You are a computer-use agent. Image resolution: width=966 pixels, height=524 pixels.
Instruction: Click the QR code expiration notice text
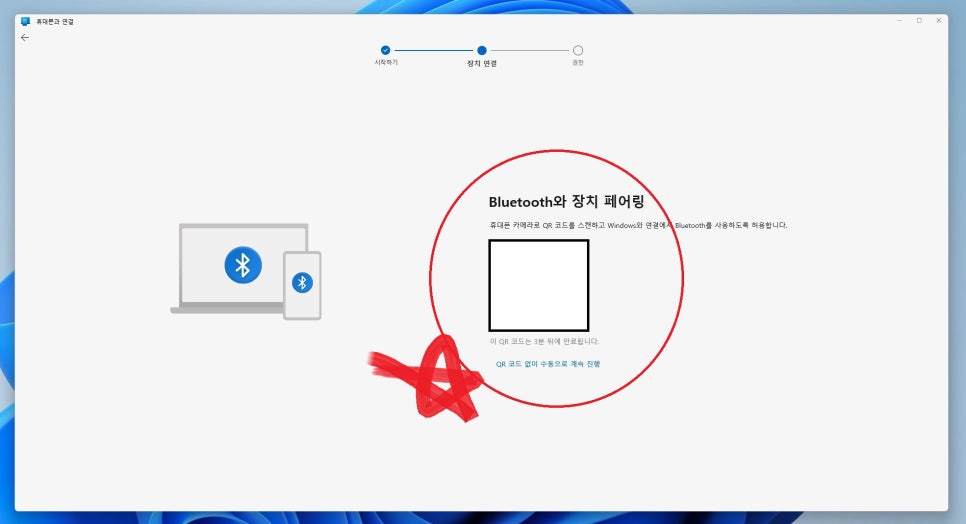pyautogui.click(x=544, y=341)
